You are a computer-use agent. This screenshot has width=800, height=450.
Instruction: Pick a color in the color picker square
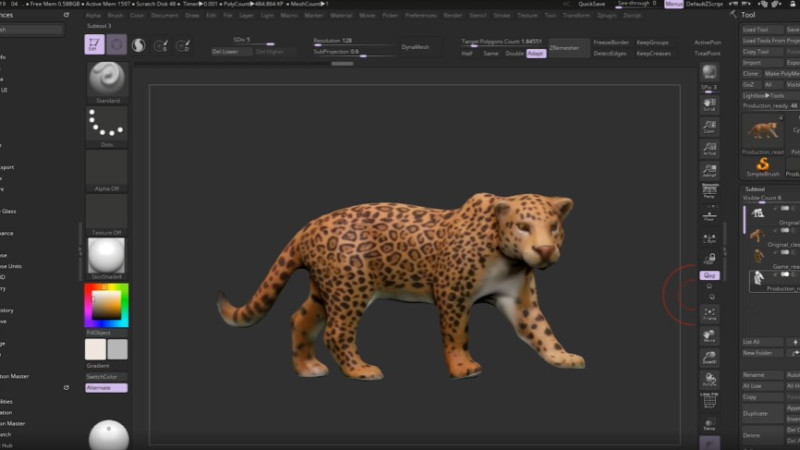(x=106, y=305)
